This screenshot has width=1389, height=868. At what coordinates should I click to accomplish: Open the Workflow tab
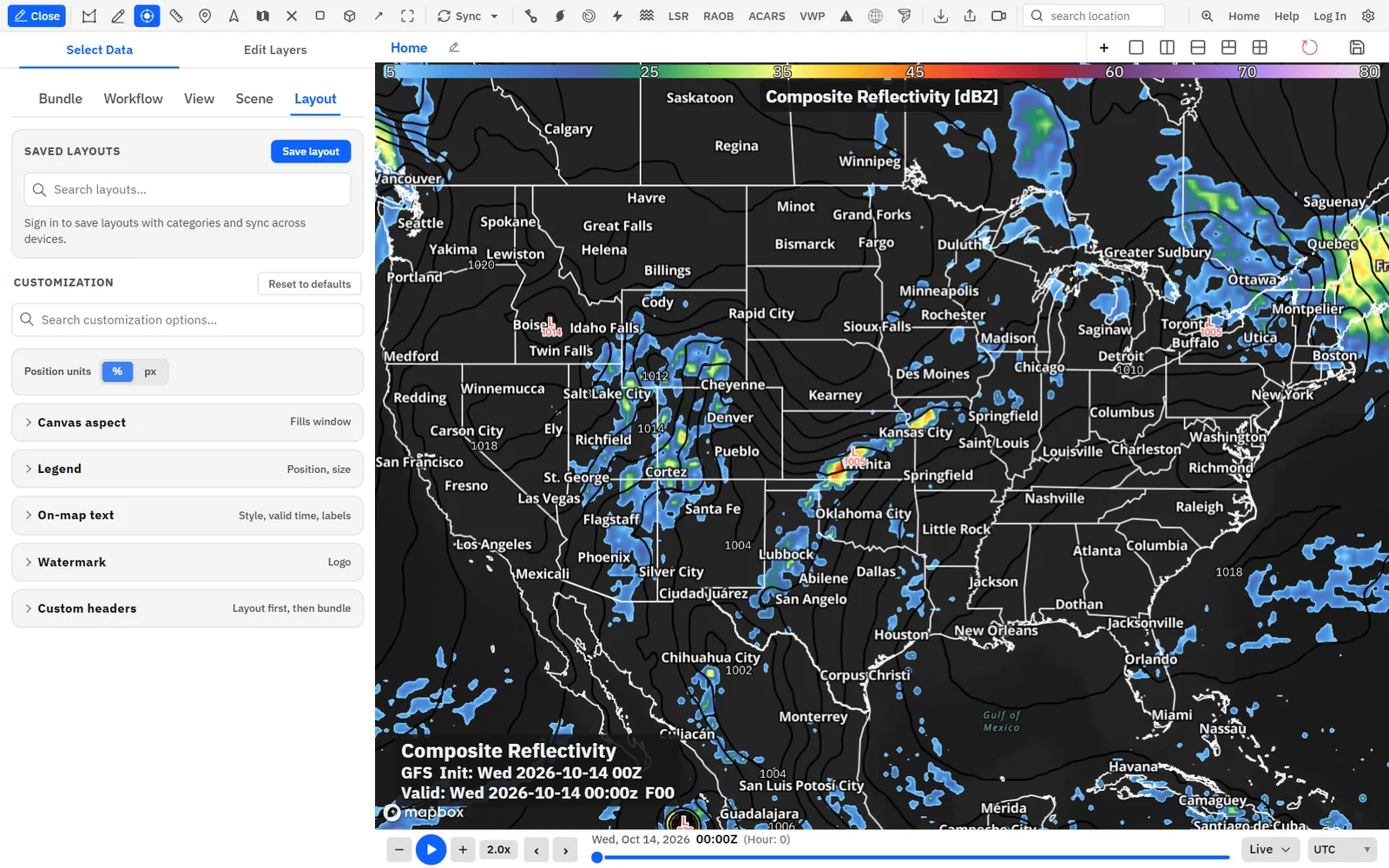[133, 99]
